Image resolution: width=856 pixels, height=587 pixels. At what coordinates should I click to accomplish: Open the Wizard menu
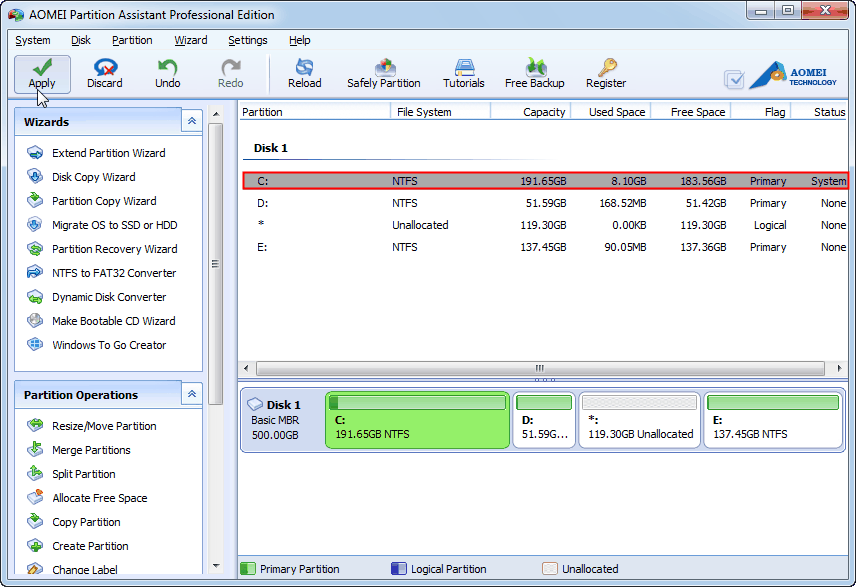click(x=191, y=40)
